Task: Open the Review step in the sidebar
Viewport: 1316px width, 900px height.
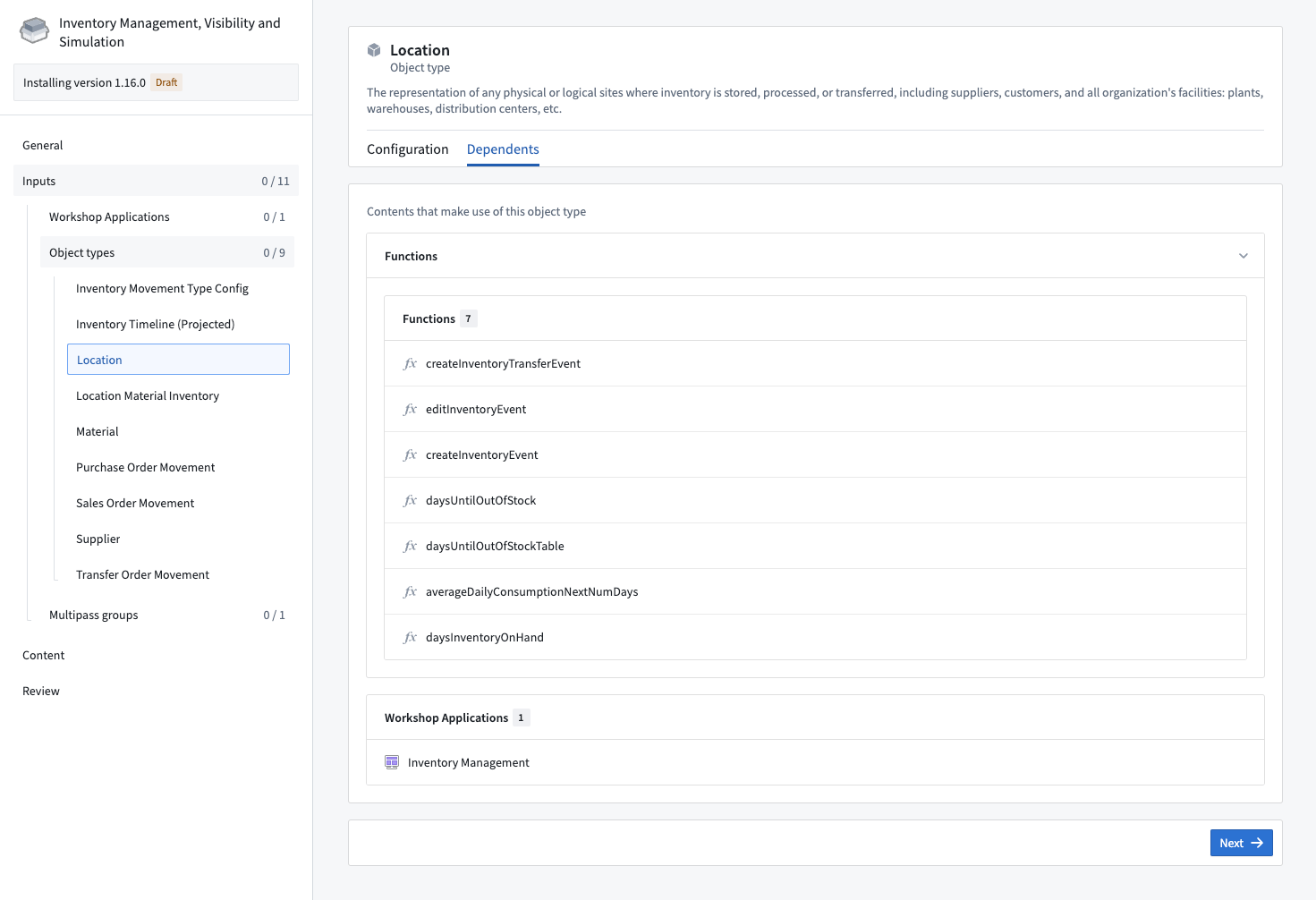Action: point(40,691)
